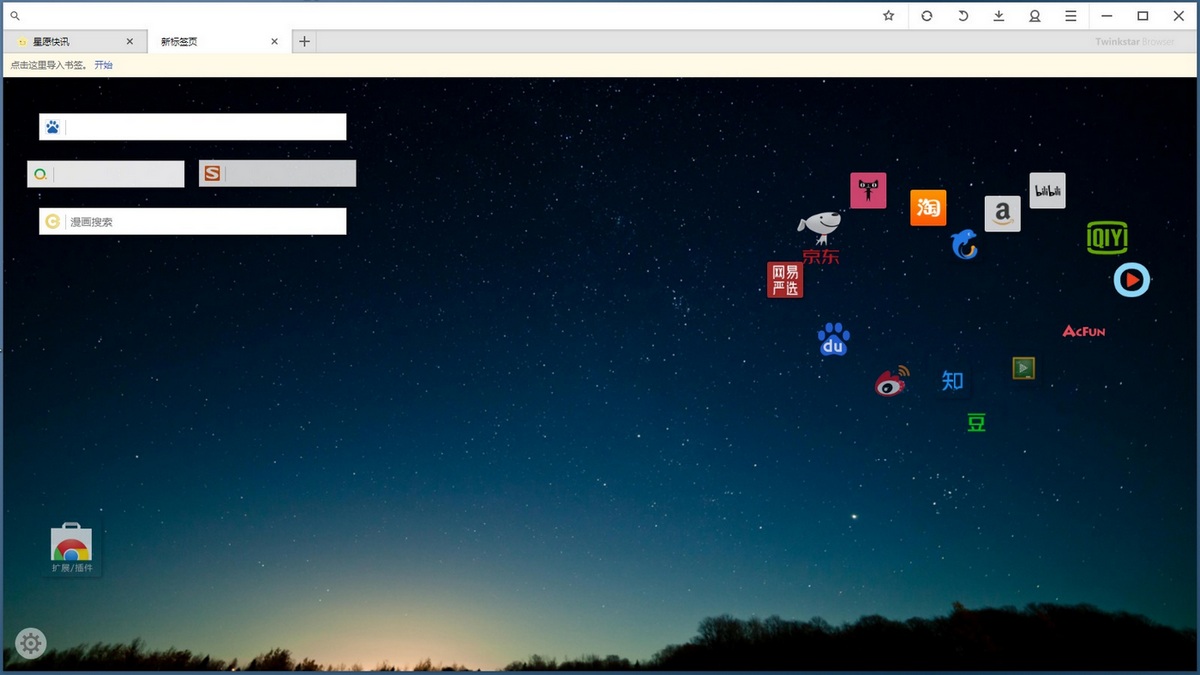1200x675 pixels.
Task: Click the 点击这里导入书签 text
Action: (49, 65)
